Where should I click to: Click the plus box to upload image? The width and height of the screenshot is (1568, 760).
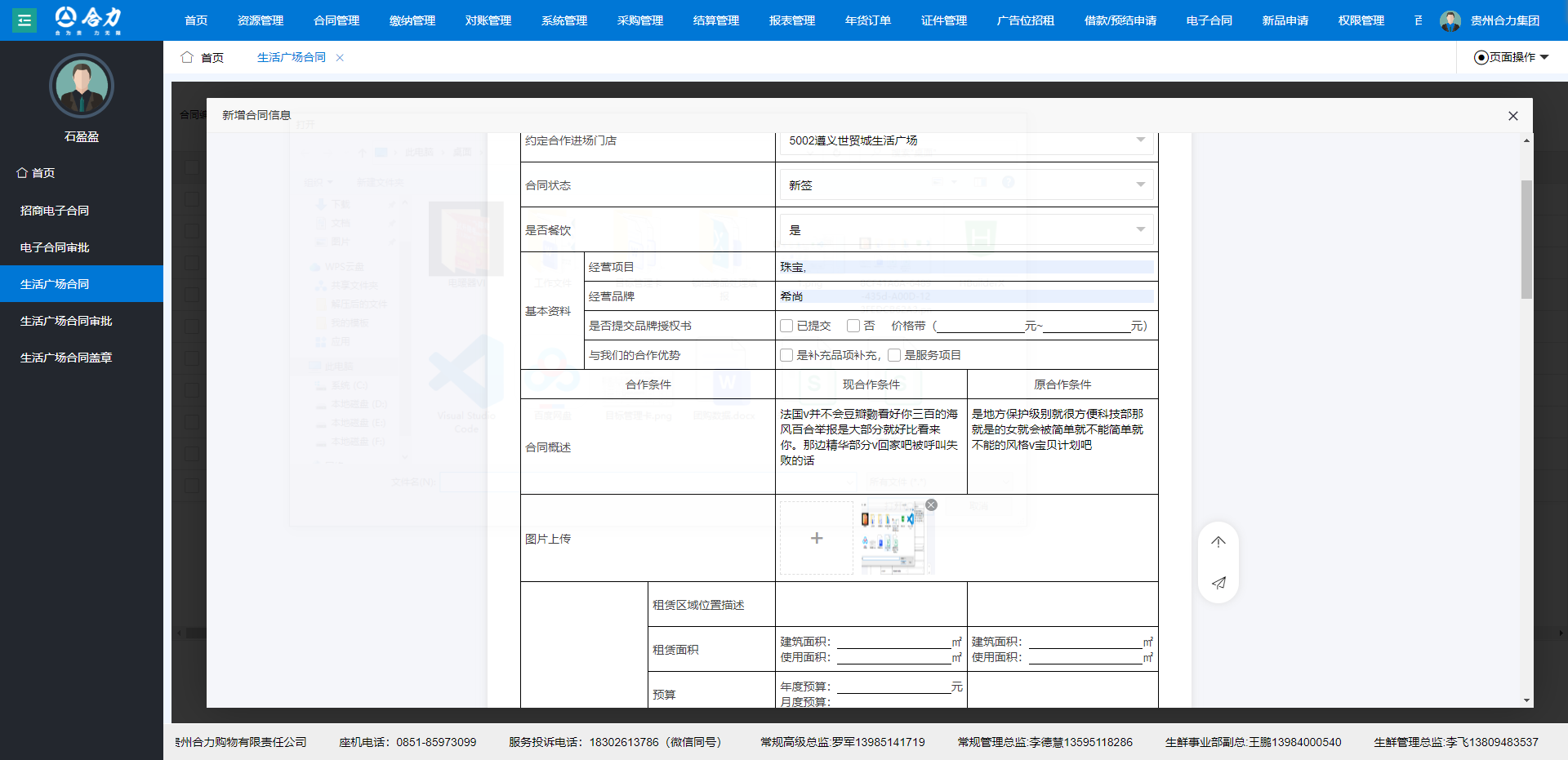(816, 538)
